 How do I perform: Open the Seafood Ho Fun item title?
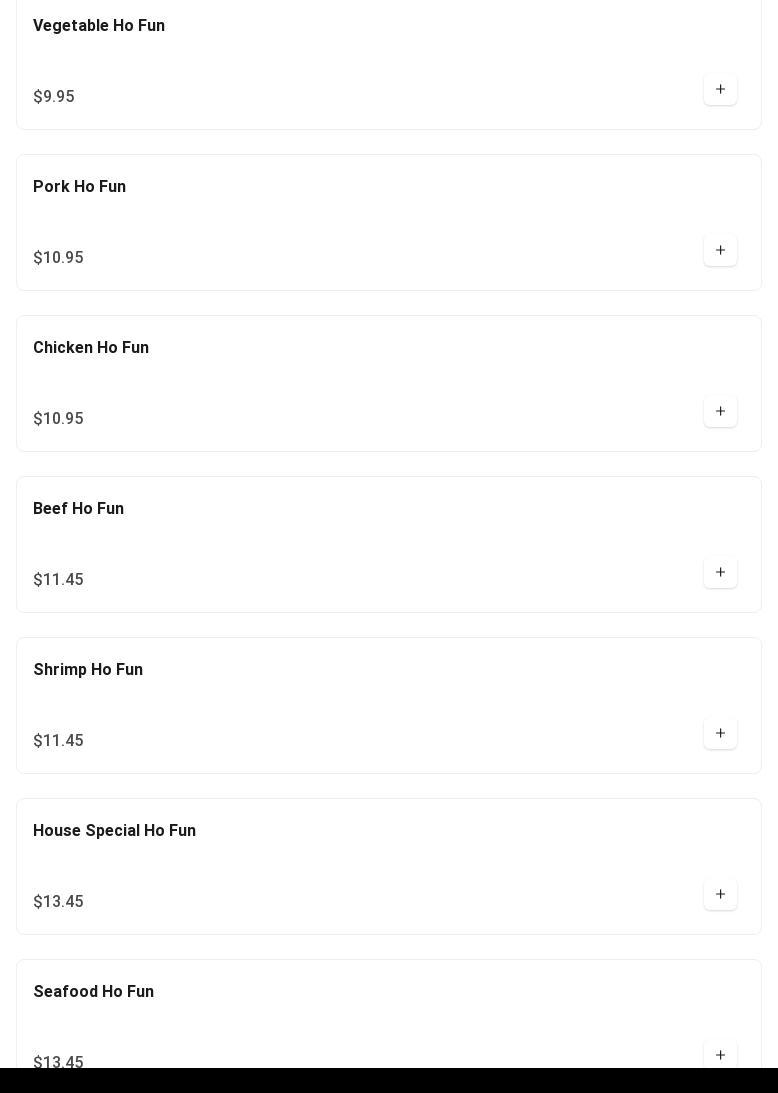(93, 992)
